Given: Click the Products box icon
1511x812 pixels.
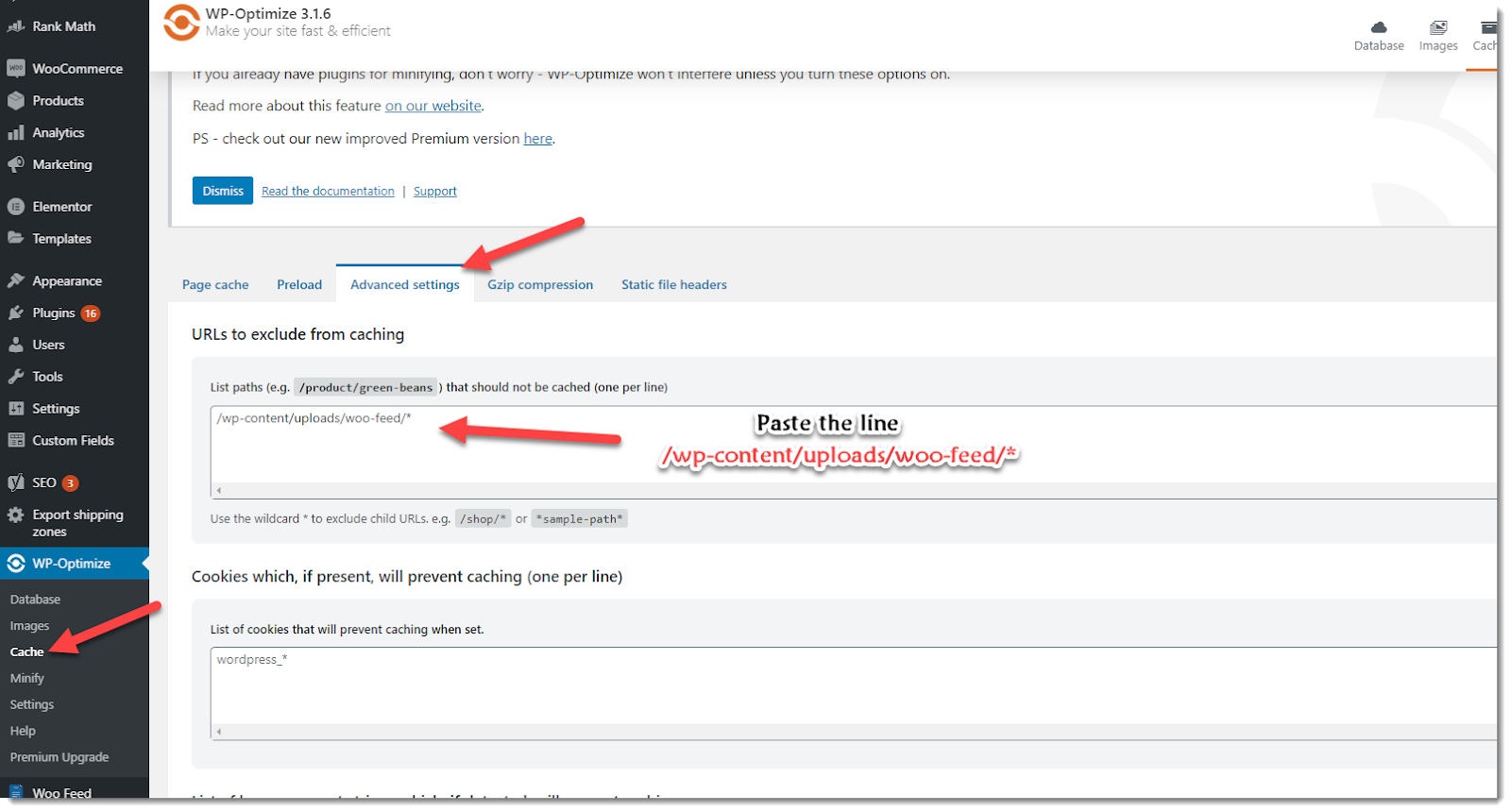Looking at the screenshot, I should pos(16,100).
